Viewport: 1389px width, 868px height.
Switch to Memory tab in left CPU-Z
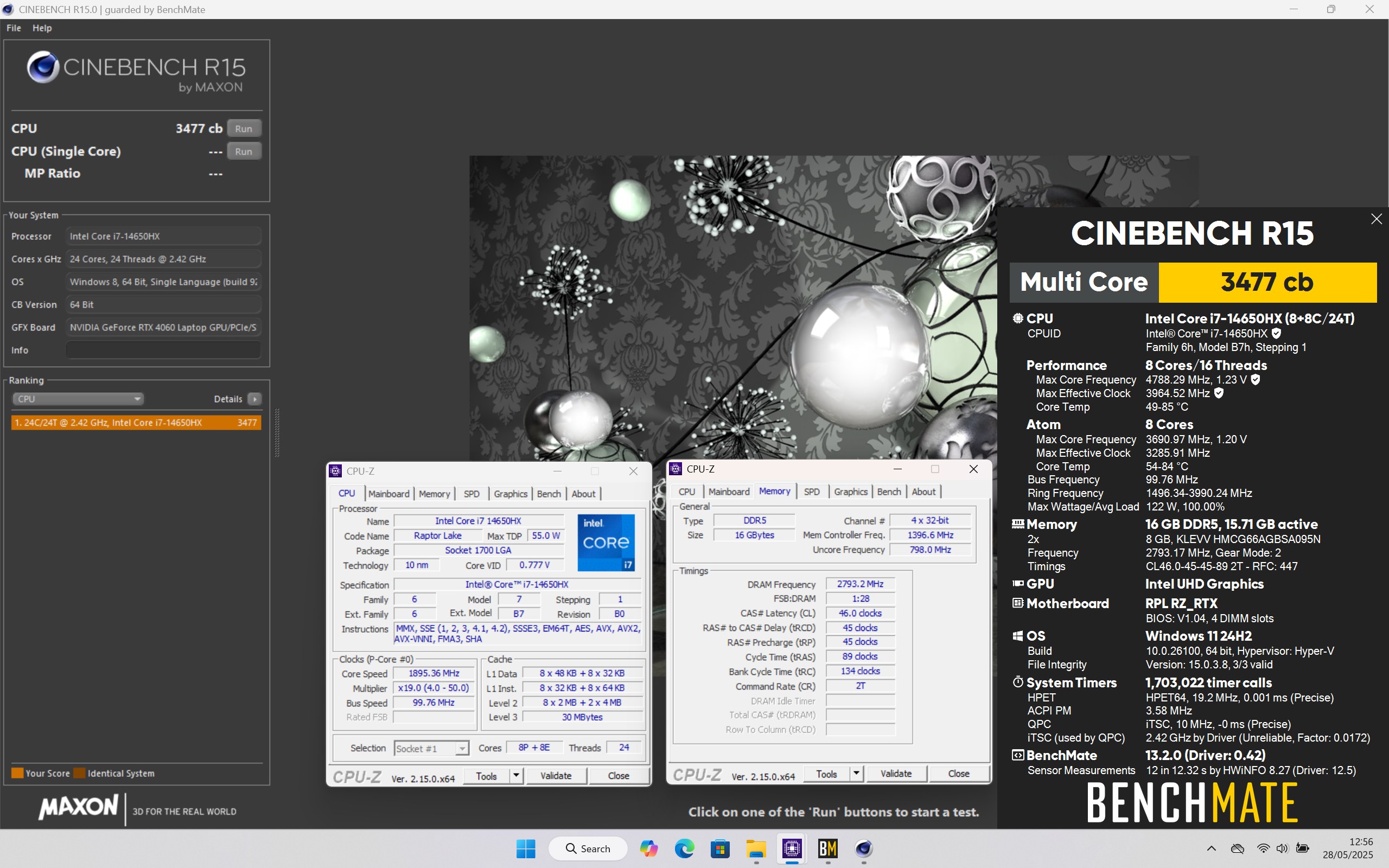click(x=434, y=494)
